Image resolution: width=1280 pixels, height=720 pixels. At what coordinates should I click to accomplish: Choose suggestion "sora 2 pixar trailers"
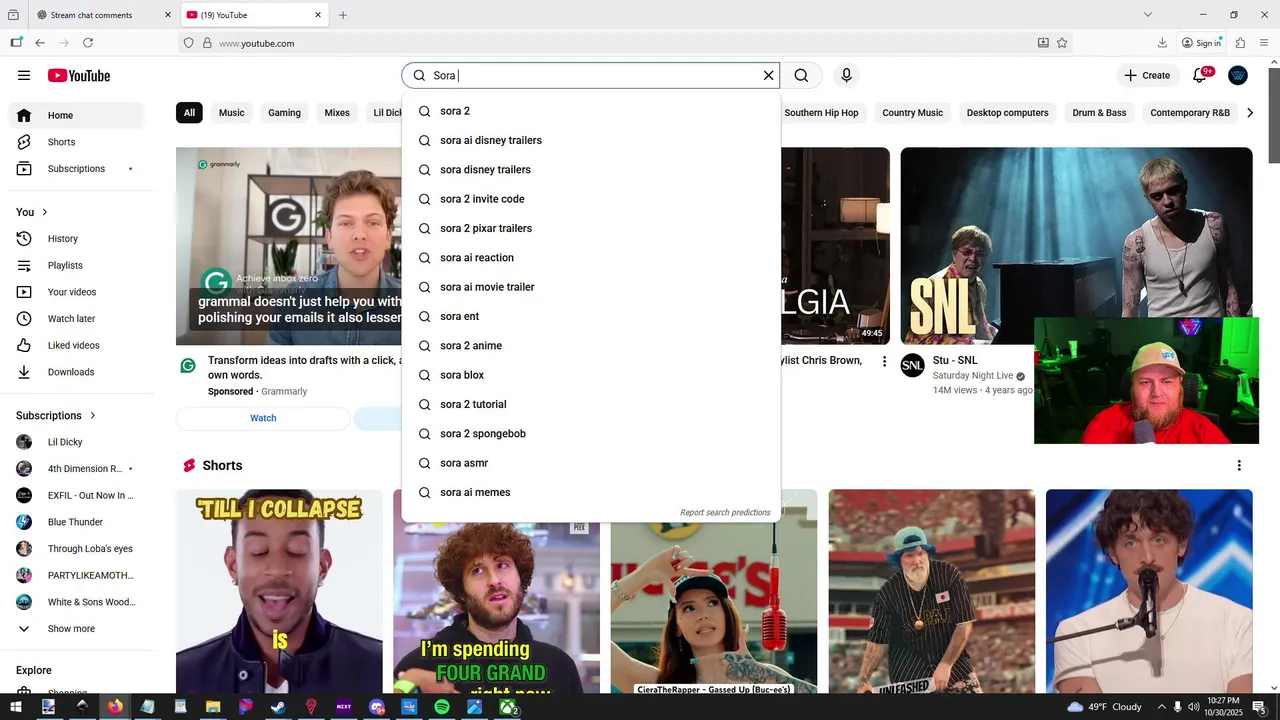pyautogui.click(x=591, y=228)
